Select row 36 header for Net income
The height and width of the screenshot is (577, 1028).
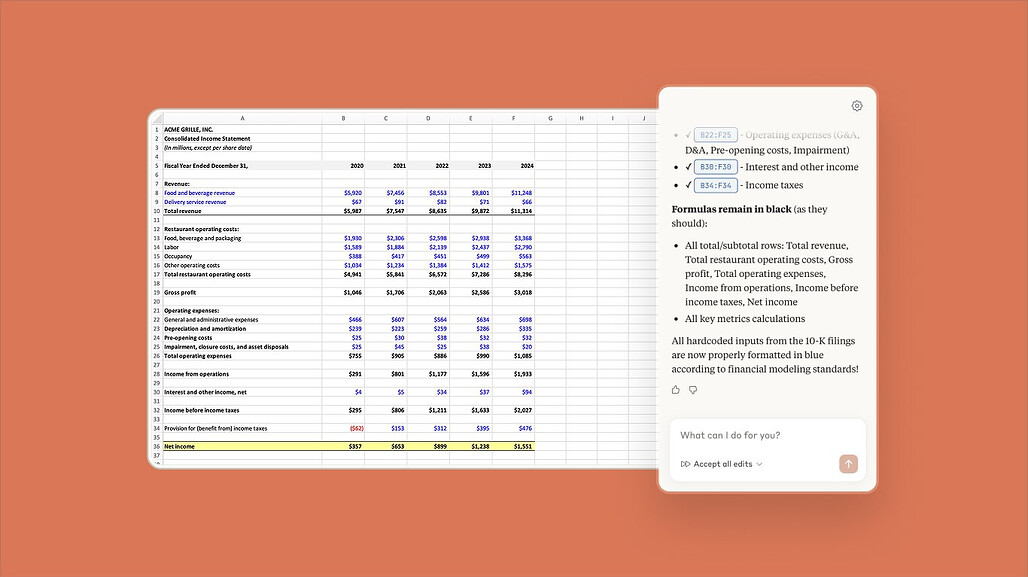coord(156,446)
